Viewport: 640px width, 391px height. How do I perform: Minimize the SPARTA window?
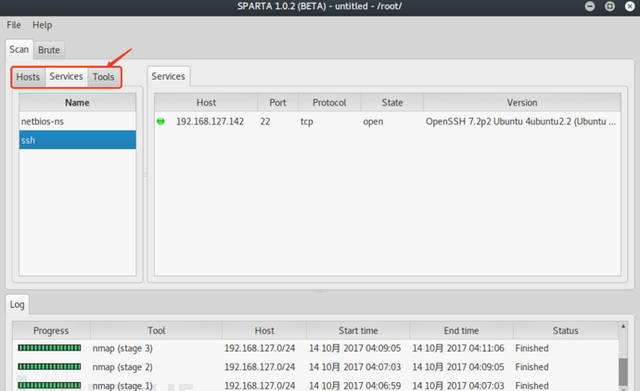coord(590,6)
